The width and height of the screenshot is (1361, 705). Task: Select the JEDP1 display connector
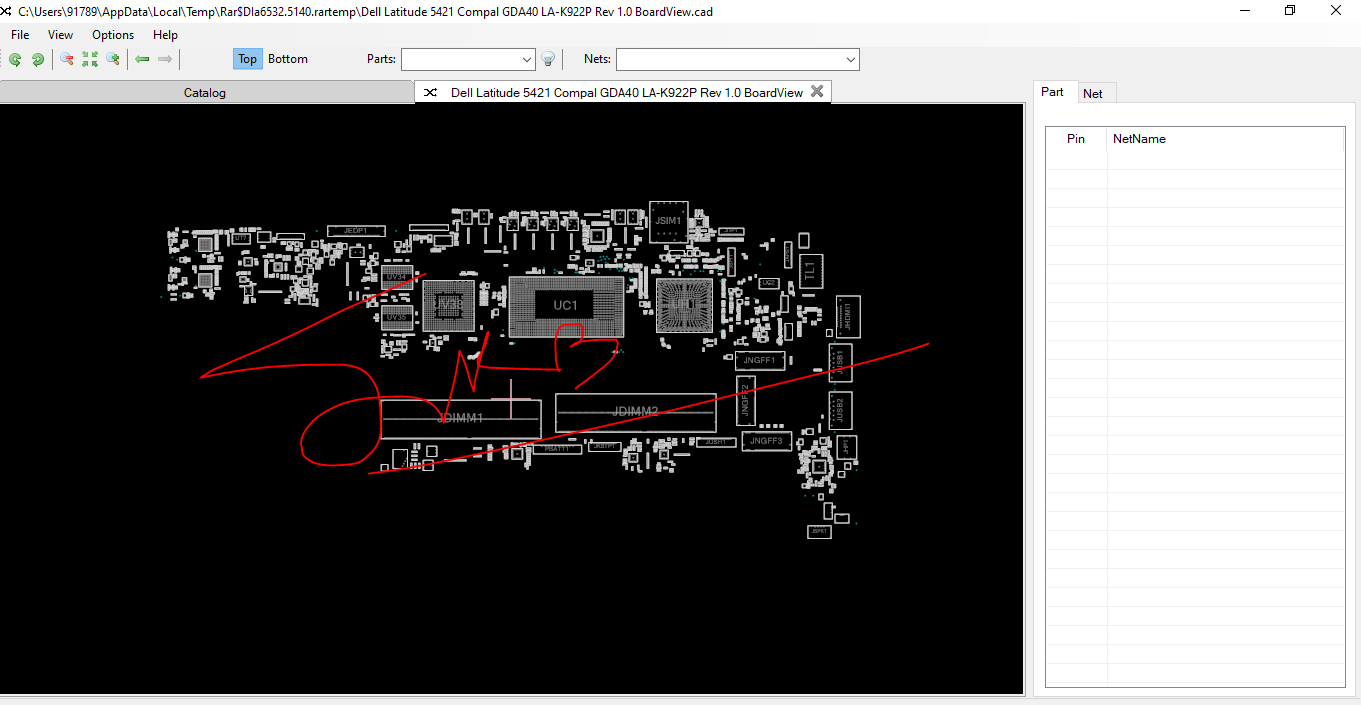point(356,231)
